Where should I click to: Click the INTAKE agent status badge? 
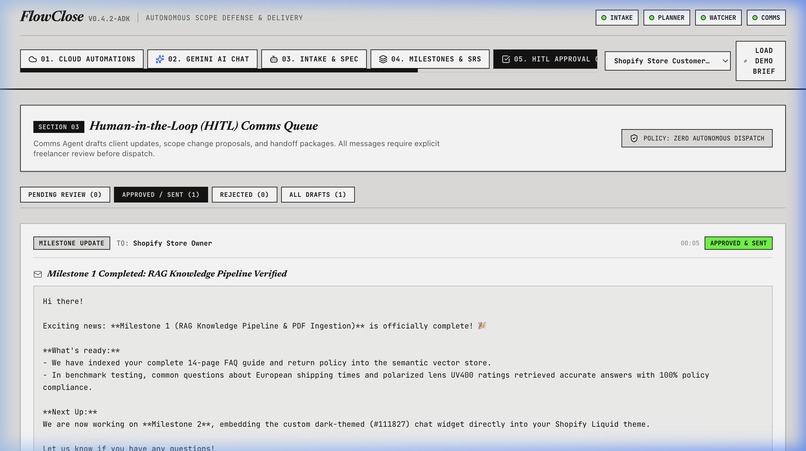[617, 17]
